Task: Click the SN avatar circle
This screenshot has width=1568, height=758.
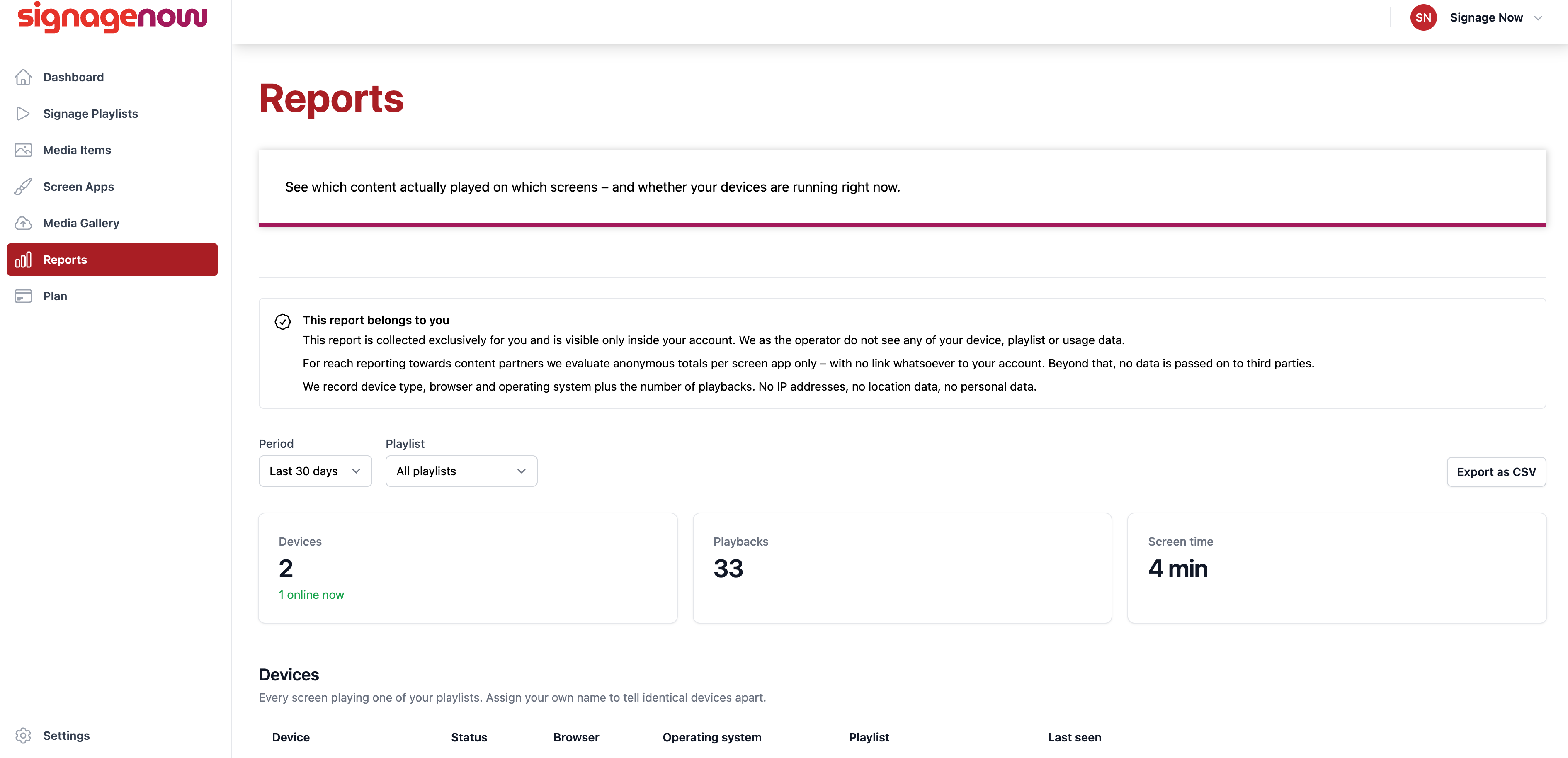Action: click(1423, 18)
